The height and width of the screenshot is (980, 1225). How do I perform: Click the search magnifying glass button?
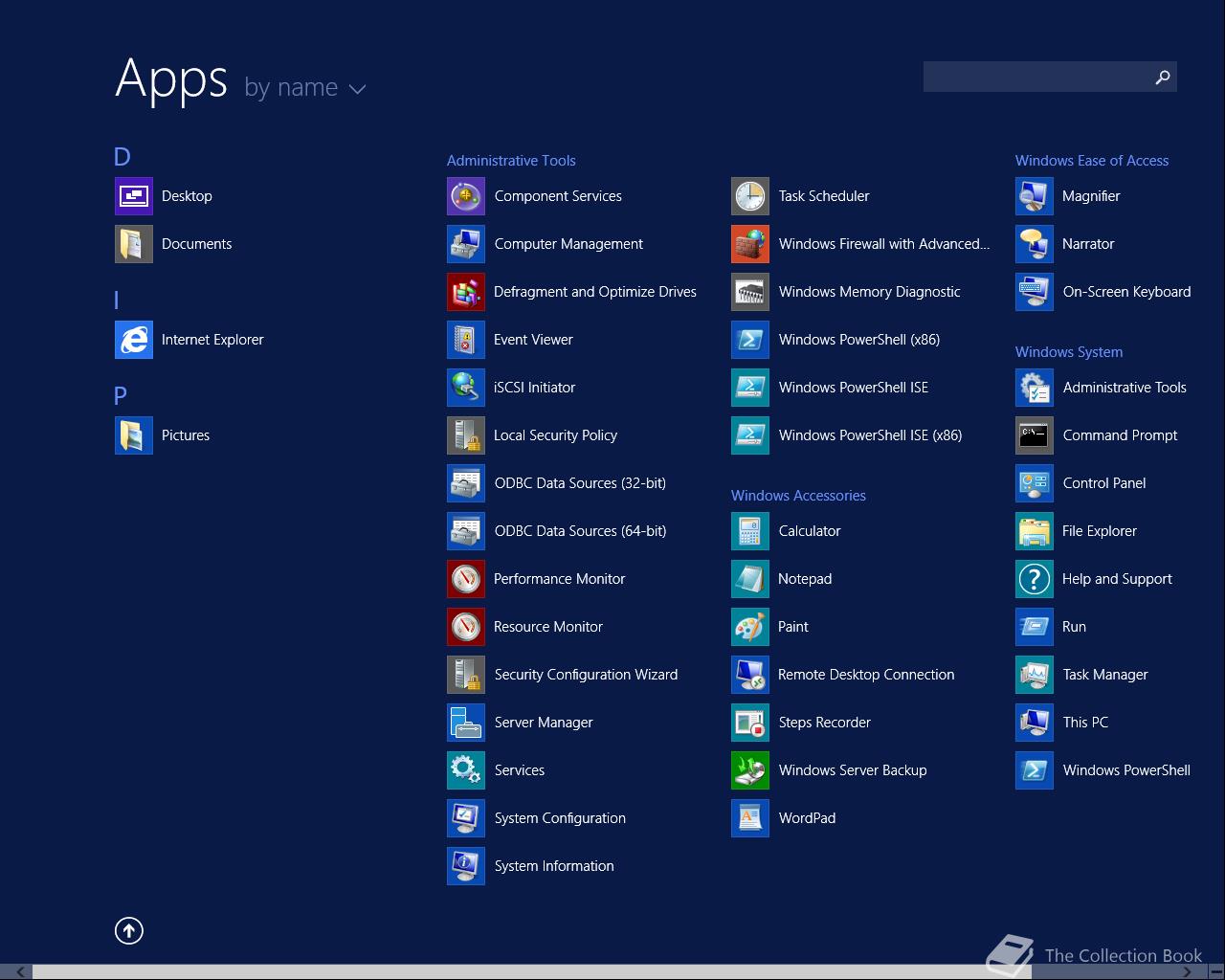[x=1163, y=77]
